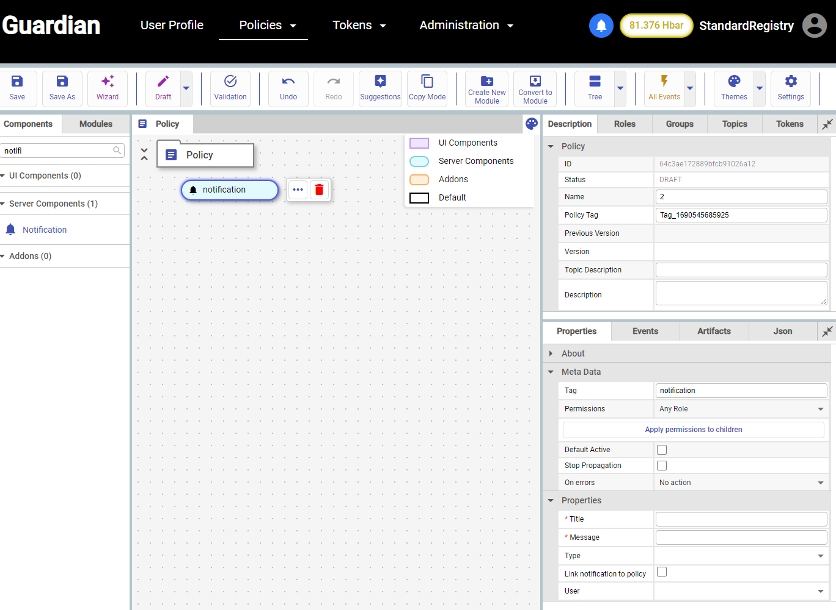Open the notifications bell in header
Viewport: 836px width, 610px height.
[601, 26]
